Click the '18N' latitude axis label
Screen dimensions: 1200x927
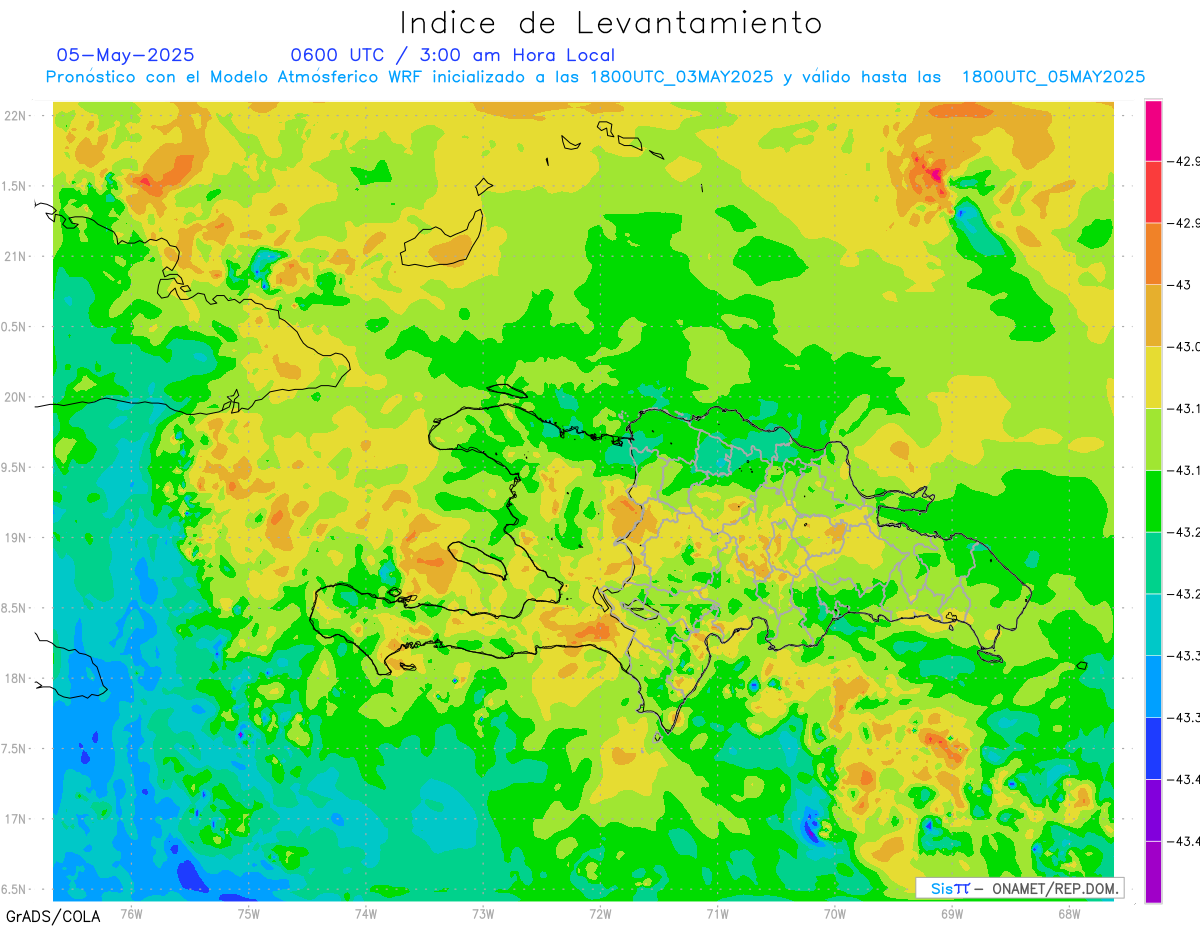click(x=15, y=679)
